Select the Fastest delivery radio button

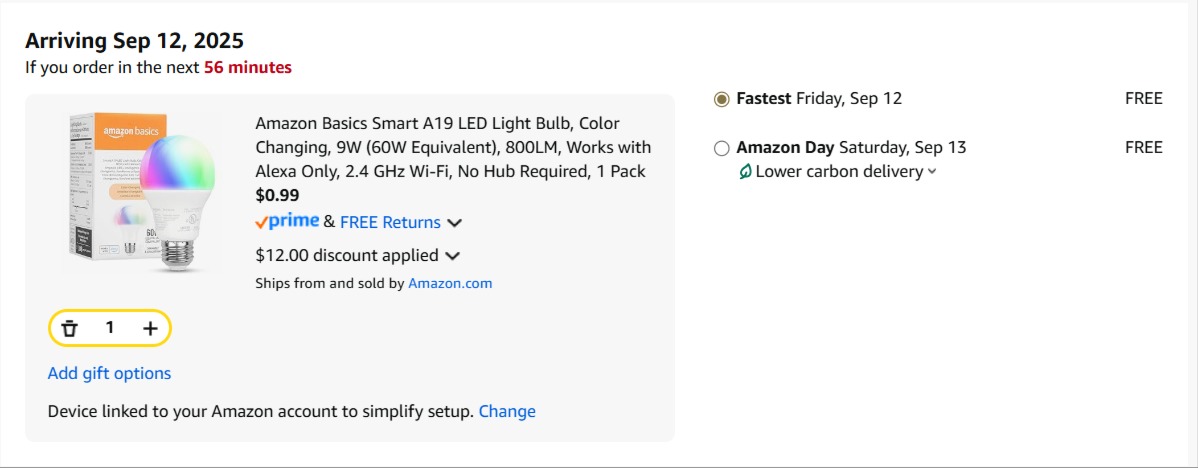(722, 99)
